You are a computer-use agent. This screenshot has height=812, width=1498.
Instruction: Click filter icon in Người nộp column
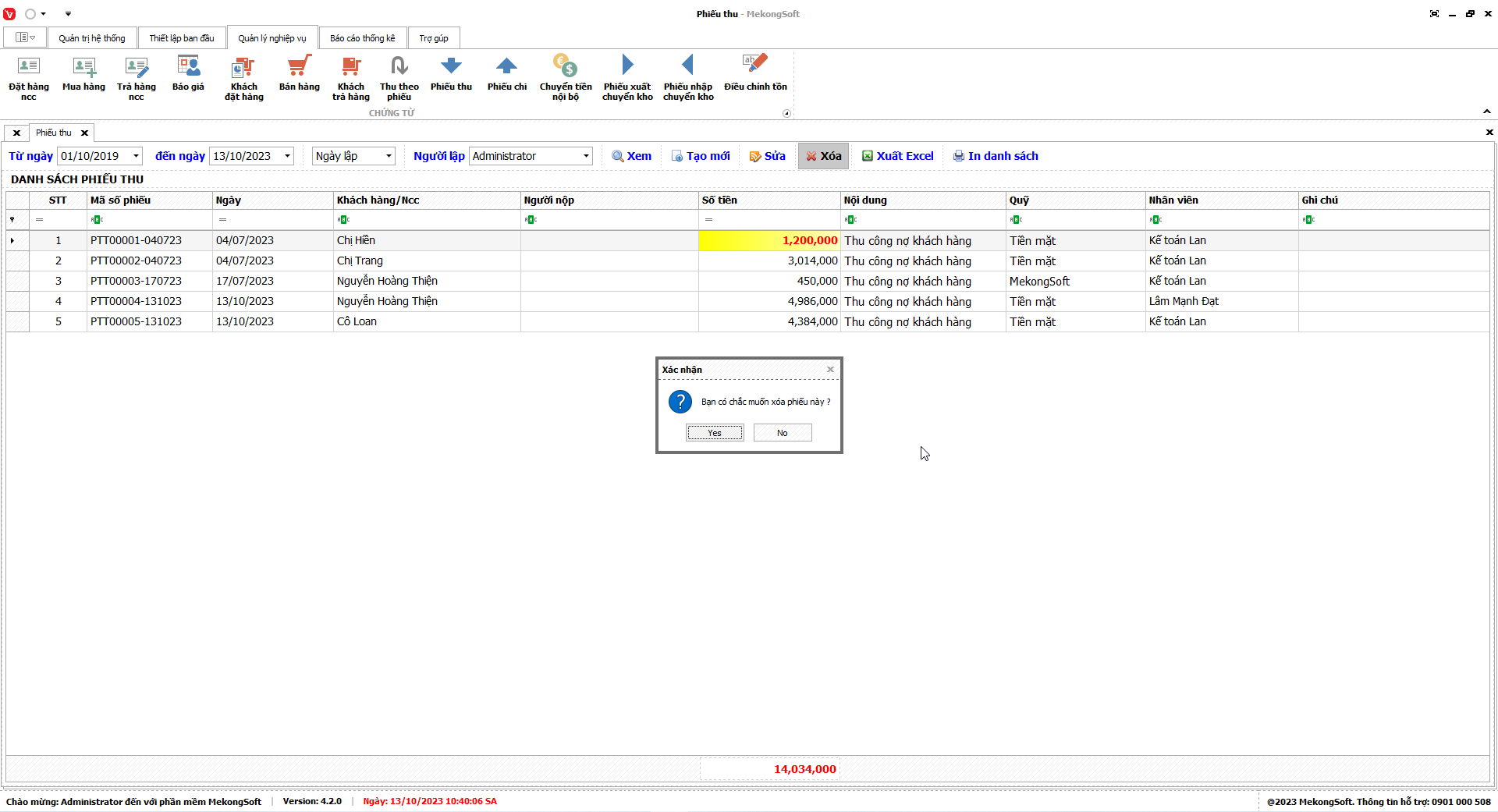531,220
